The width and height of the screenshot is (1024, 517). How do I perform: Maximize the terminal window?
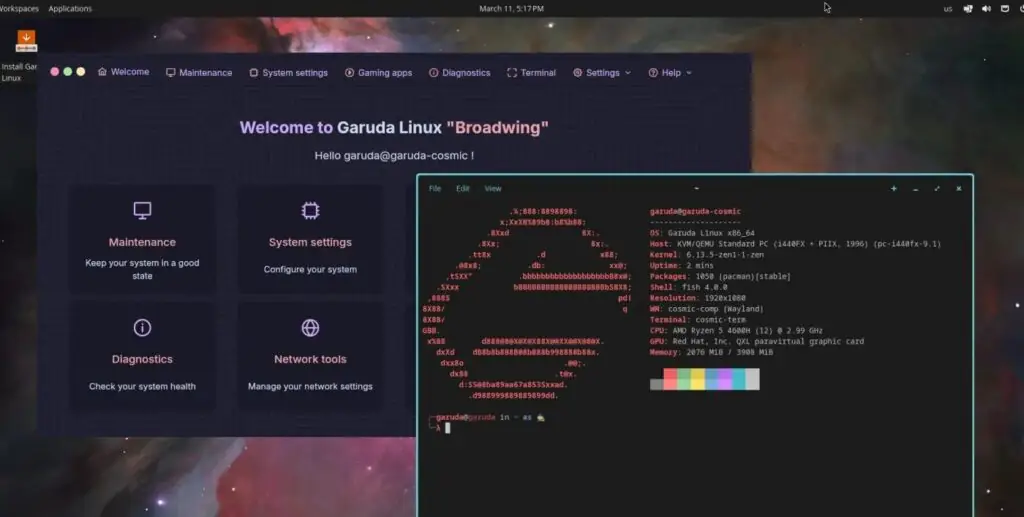(937, 189)
